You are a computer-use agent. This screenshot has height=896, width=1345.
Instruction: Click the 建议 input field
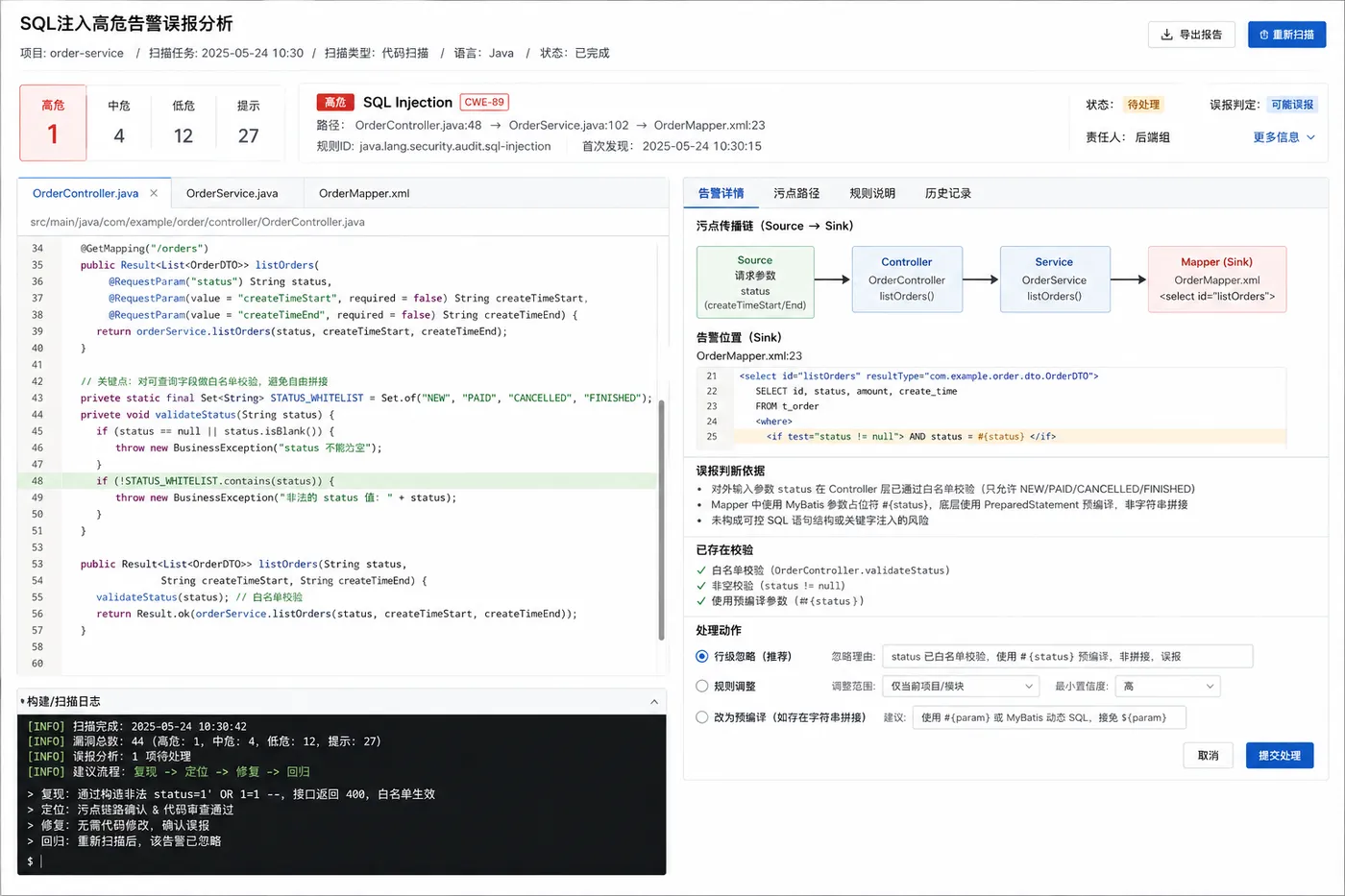coord(1049,717)
